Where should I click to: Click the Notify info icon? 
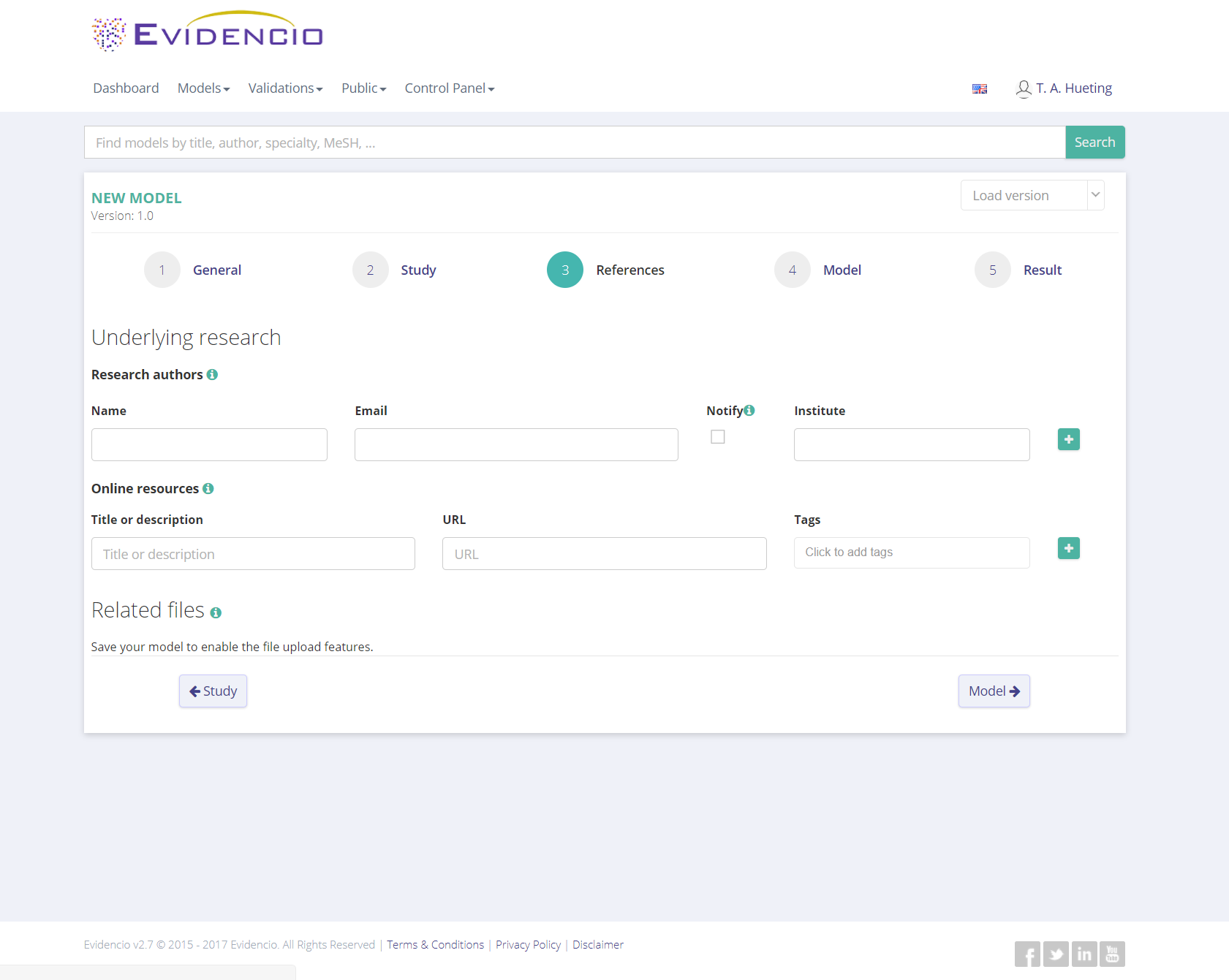pos(749,411)
